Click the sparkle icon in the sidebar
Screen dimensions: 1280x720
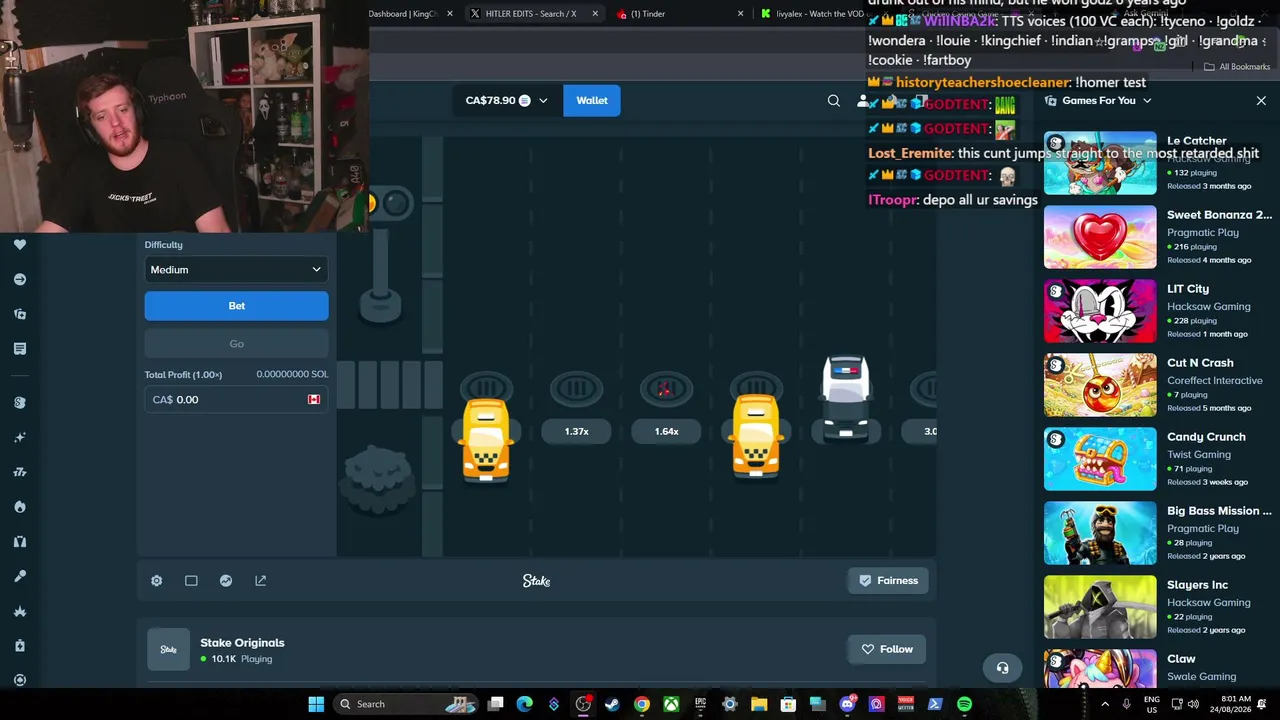pos(20,437)
